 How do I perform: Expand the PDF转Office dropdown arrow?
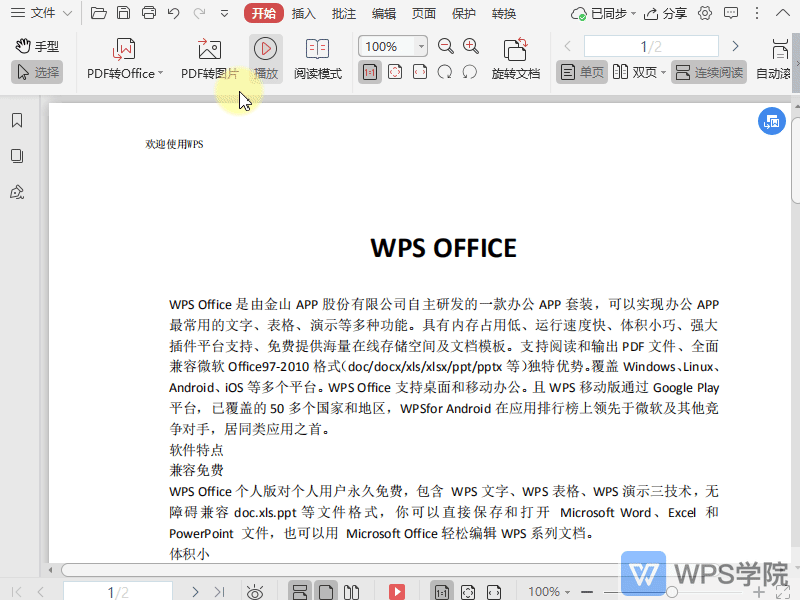(158, 71)
